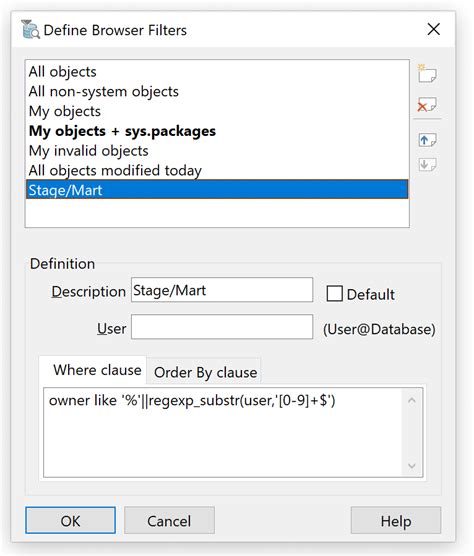Click the new filter icon
Viewport: 474px width, 556px height.
427,73
